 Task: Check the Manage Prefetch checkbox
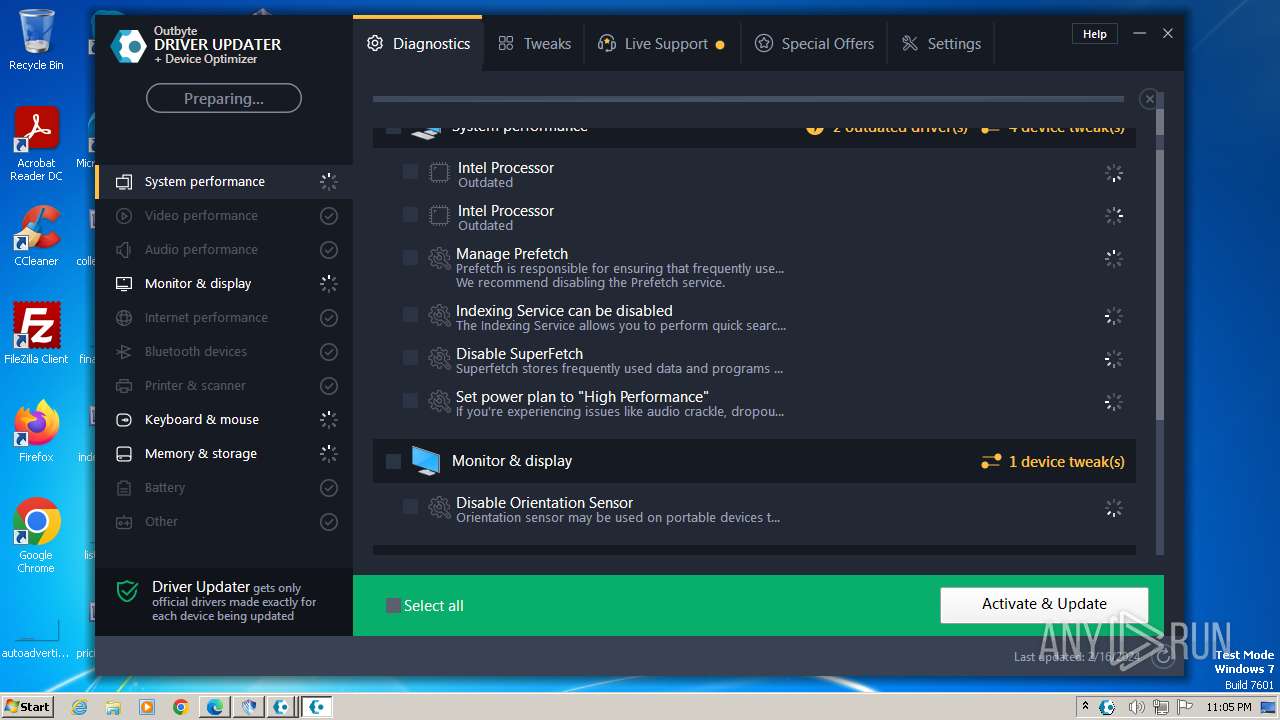point(410,258)
